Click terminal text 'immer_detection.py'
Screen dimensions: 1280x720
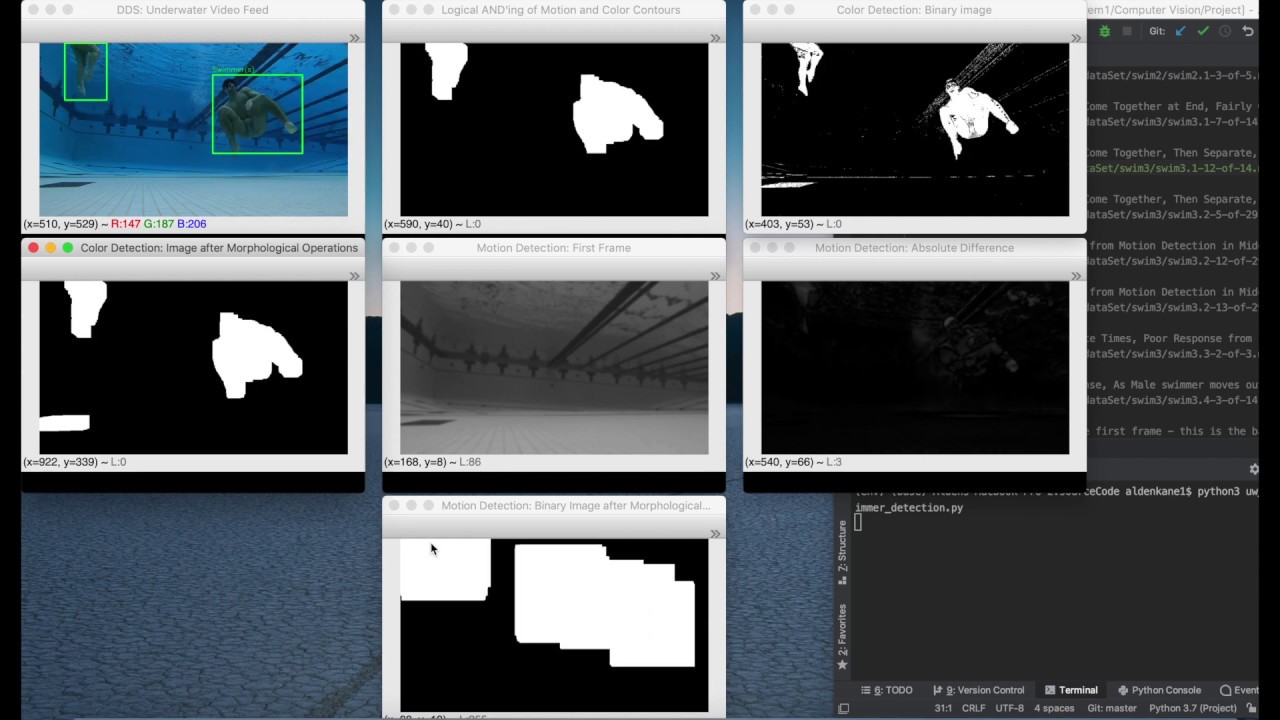[x=909, y=508]
